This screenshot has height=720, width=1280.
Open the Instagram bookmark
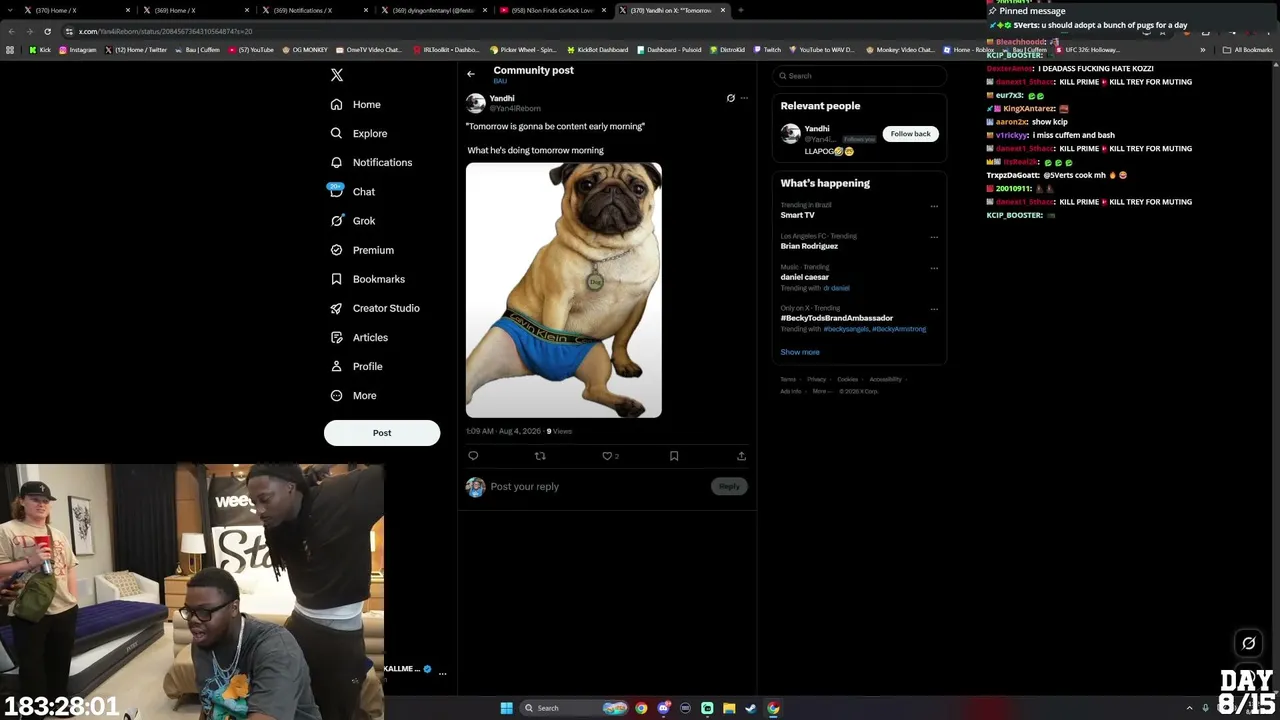pyautogui.click(x=78, y=50)
